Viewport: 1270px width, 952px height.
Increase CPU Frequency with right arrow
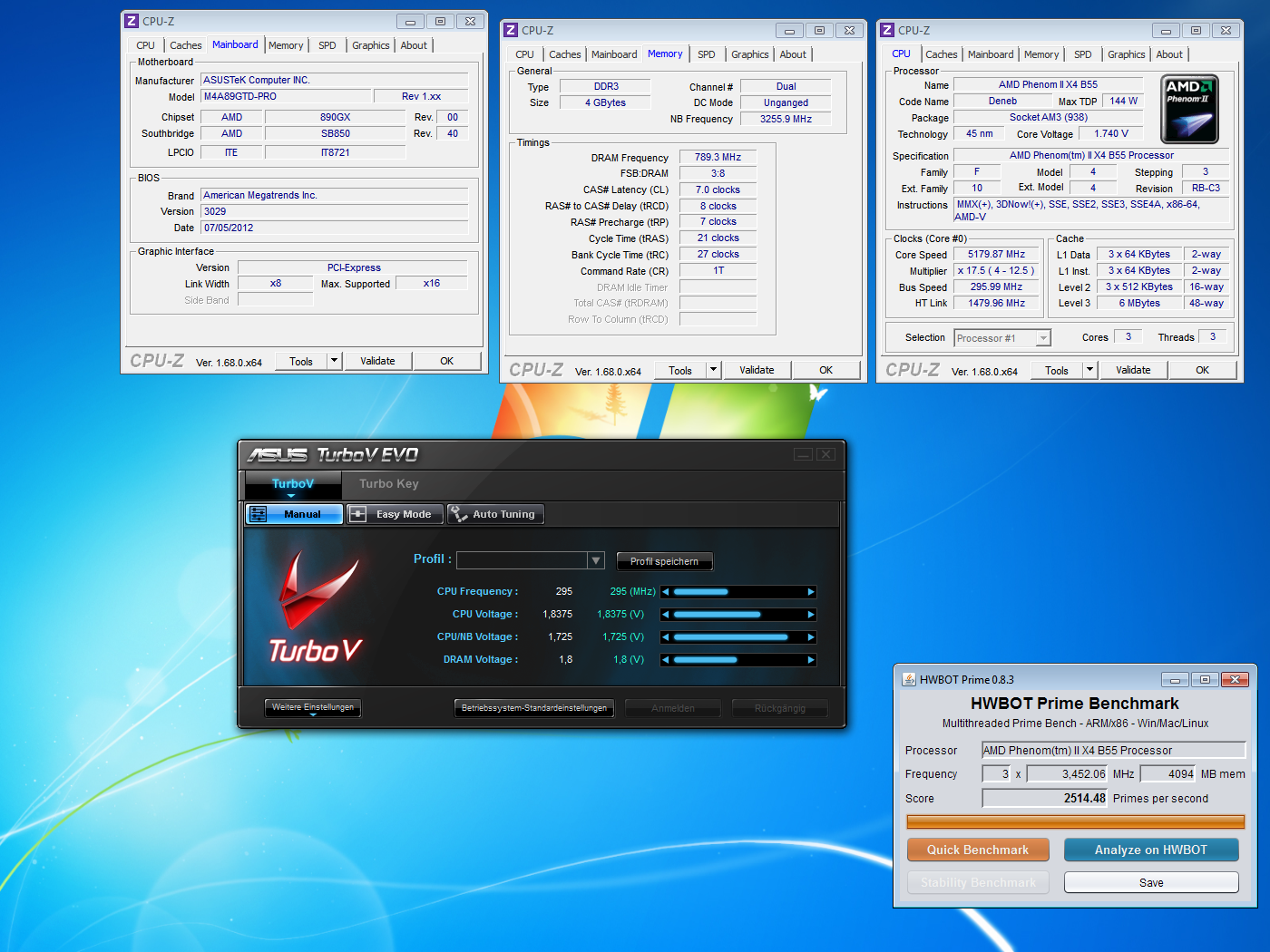pos(811,592)
